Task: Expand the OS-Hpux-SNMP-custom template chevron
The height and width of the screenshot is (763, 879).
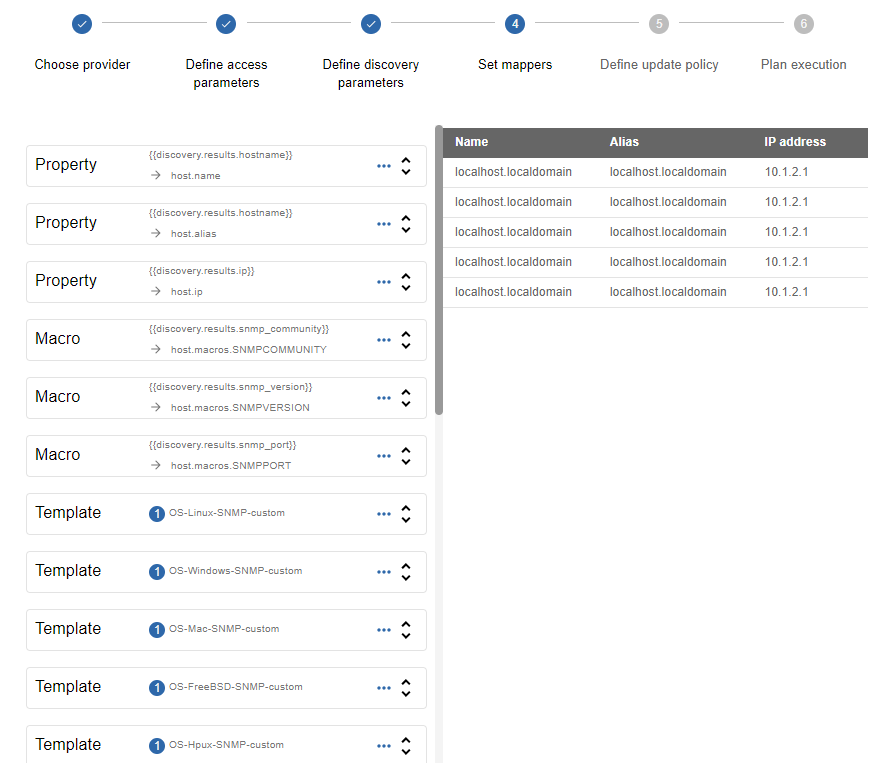Action: pyautogui.click(x=406, y=745)
